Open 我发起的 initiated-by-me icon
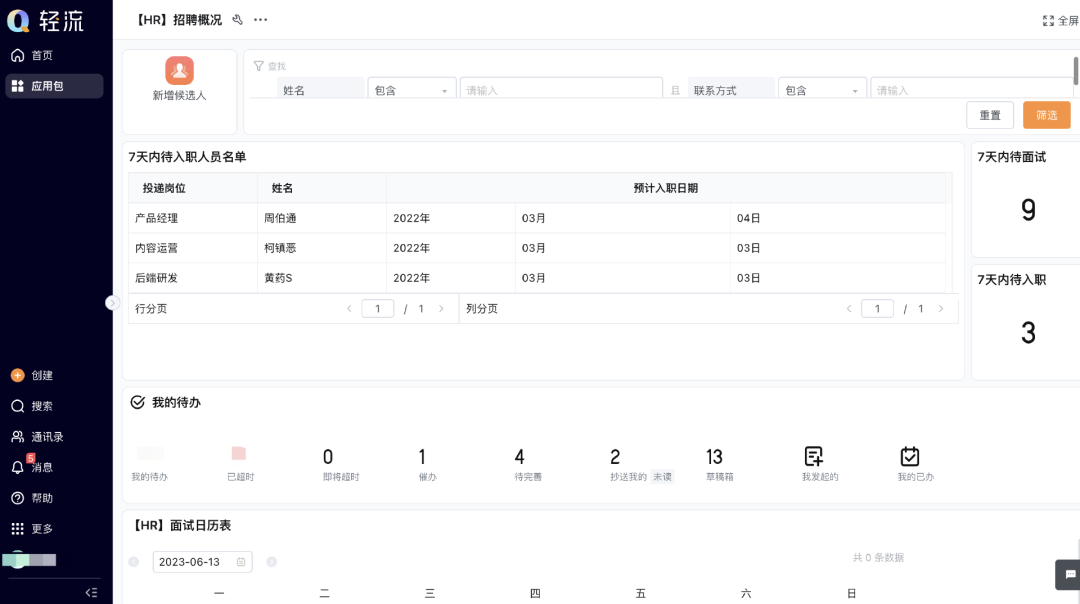Image resolution: width=1080 pixels, height=604 pixels. (x=814, y=457)
